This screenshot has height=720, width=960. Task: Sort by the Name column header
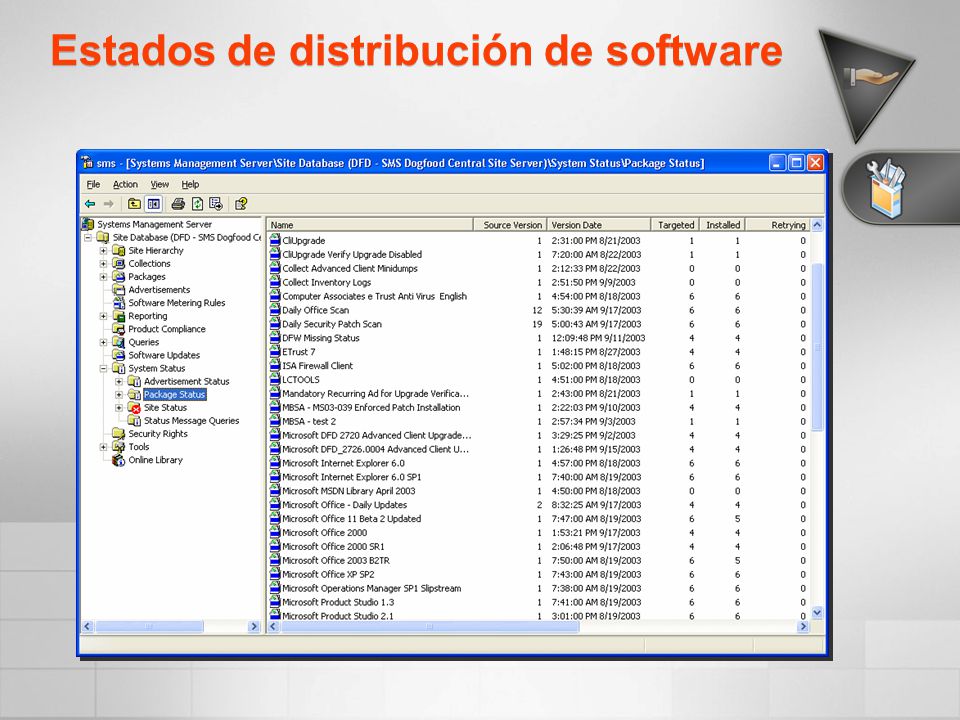[370, 225]
